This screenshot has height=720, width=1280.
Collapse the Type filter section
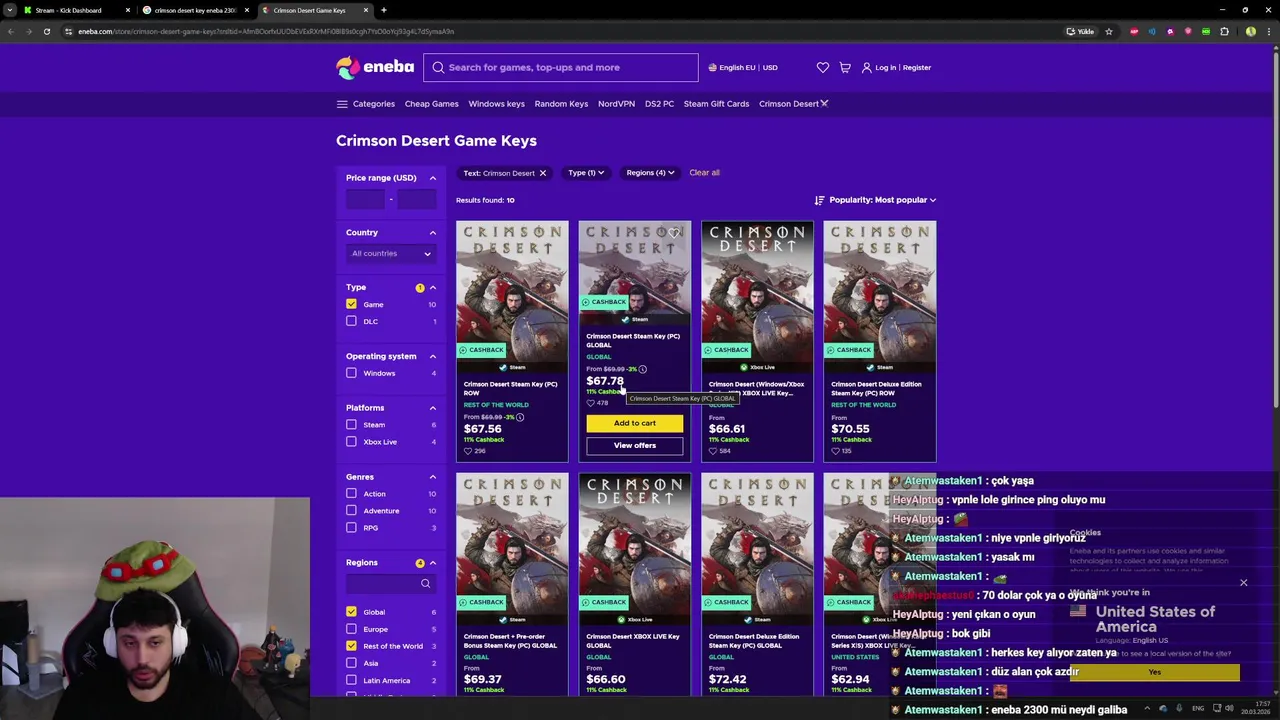(x=433, y=288)
